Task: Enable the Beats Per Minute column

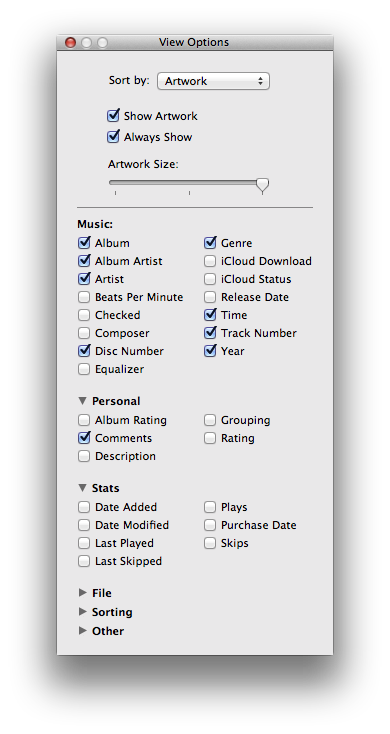Action: 84,297
